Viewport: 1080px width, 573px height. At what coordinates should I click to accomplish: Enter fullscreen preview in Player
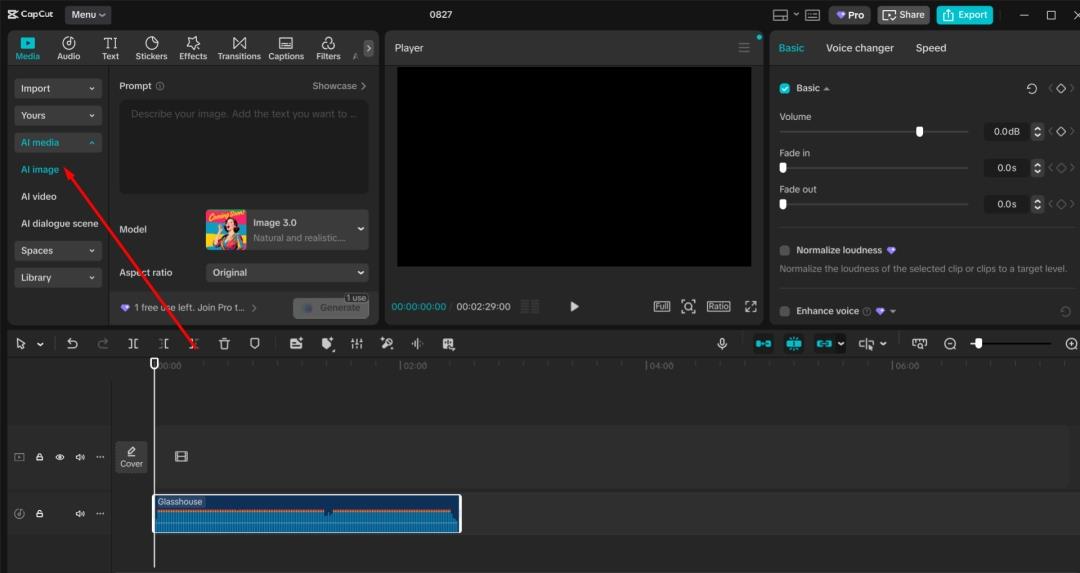pyautogui.click(x=751, y=306)
